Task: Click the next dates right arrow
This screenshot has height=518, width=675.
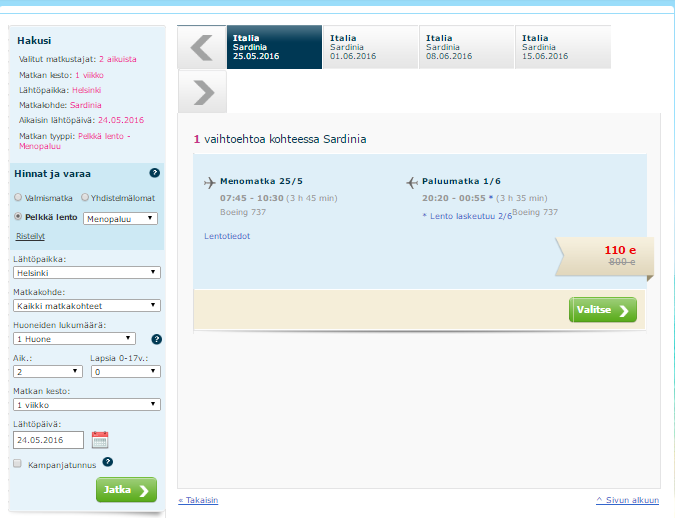Action: 202,92
